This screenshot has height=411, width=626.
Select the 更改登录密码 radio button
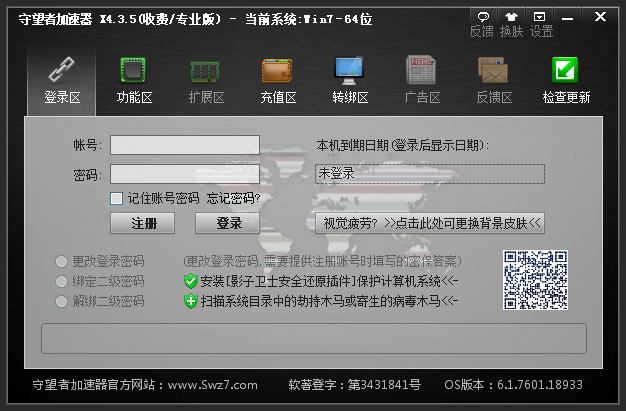coord(61,261)
